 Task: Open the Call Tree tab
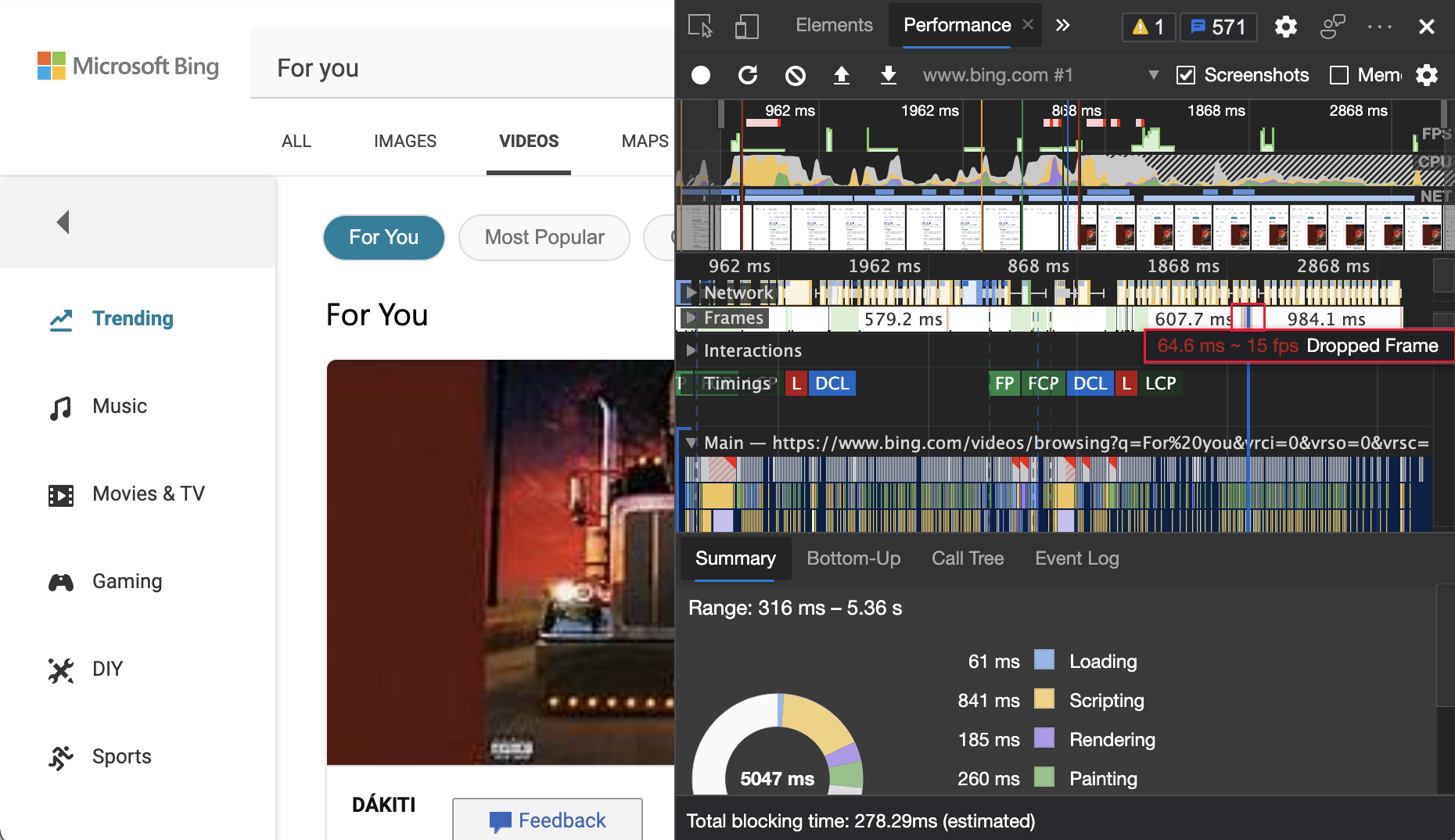[x=968, y=558]
